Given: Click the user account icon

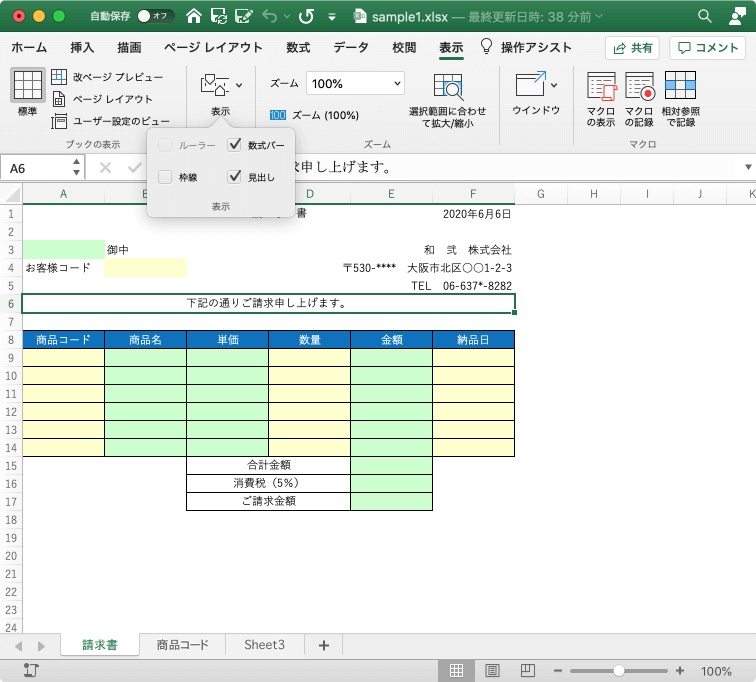Looking at the screenshot, I should (737, 16).
